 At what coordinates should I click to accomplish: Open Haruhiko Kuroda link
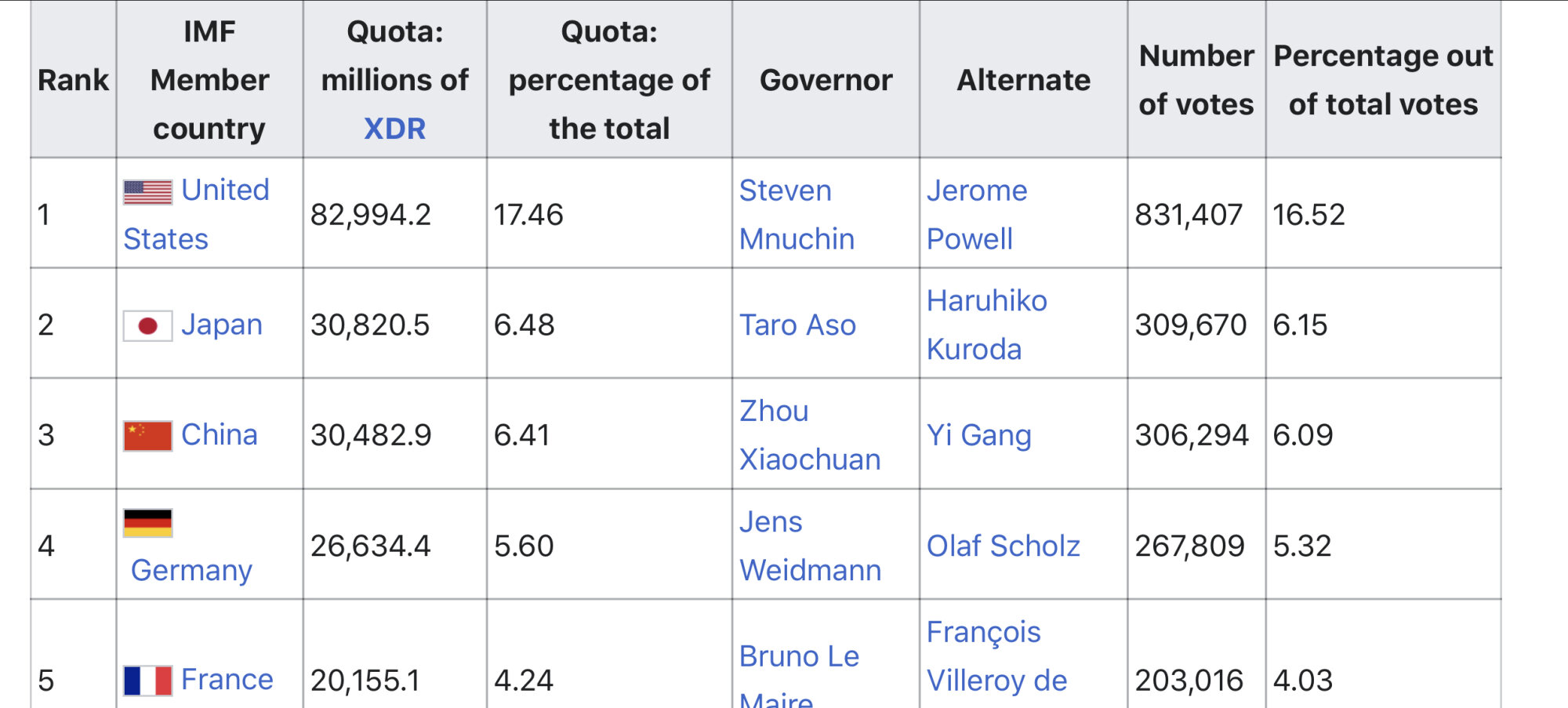(x=987, y=325)
